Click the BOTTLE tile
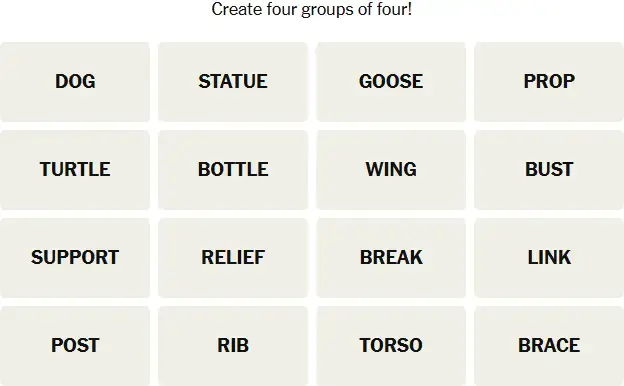This screenshot has height=386, width=624. click(x=233, y=170)
